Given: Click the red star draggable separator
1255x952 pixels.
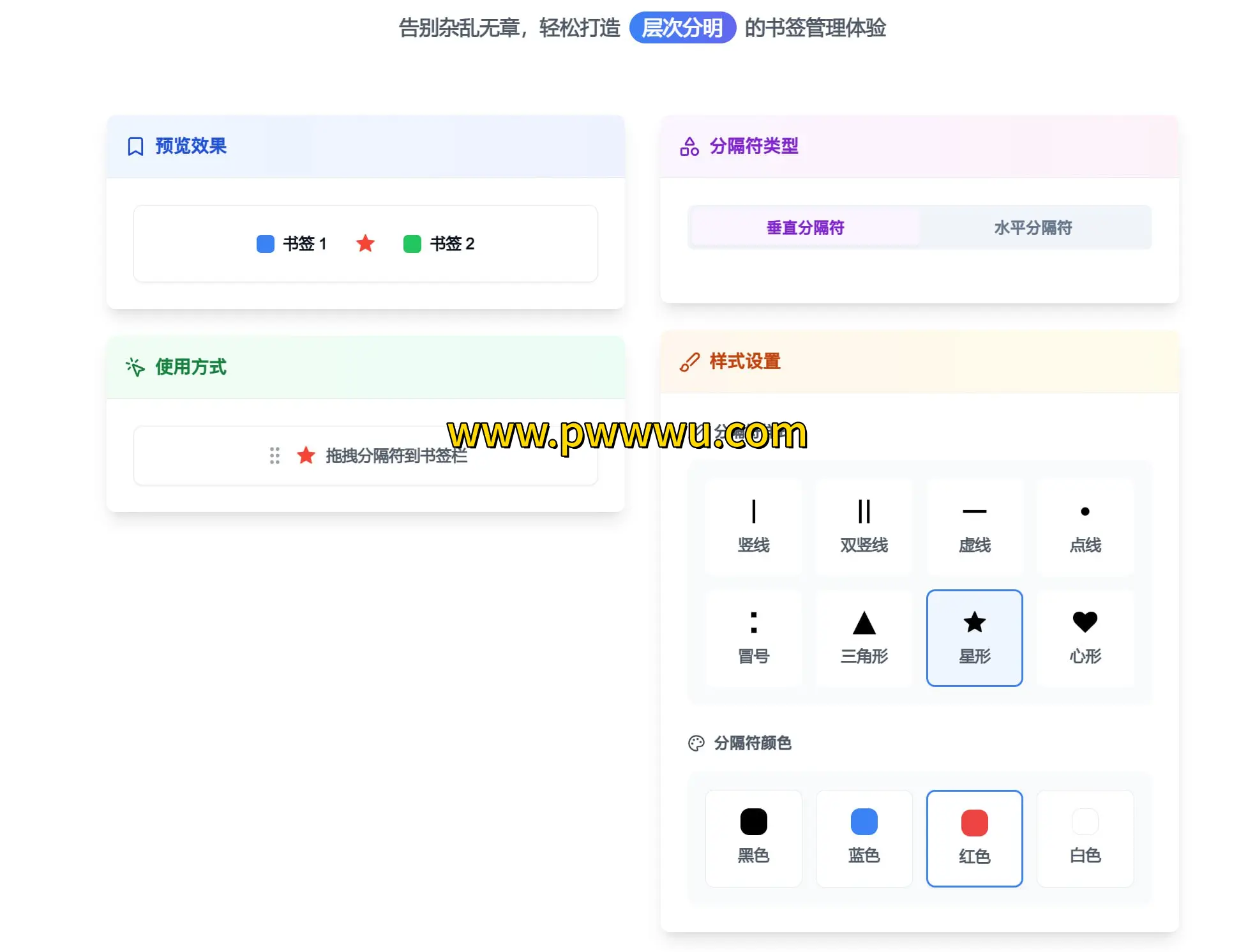Looking at the screenshot, I should [x=306, y=455].
